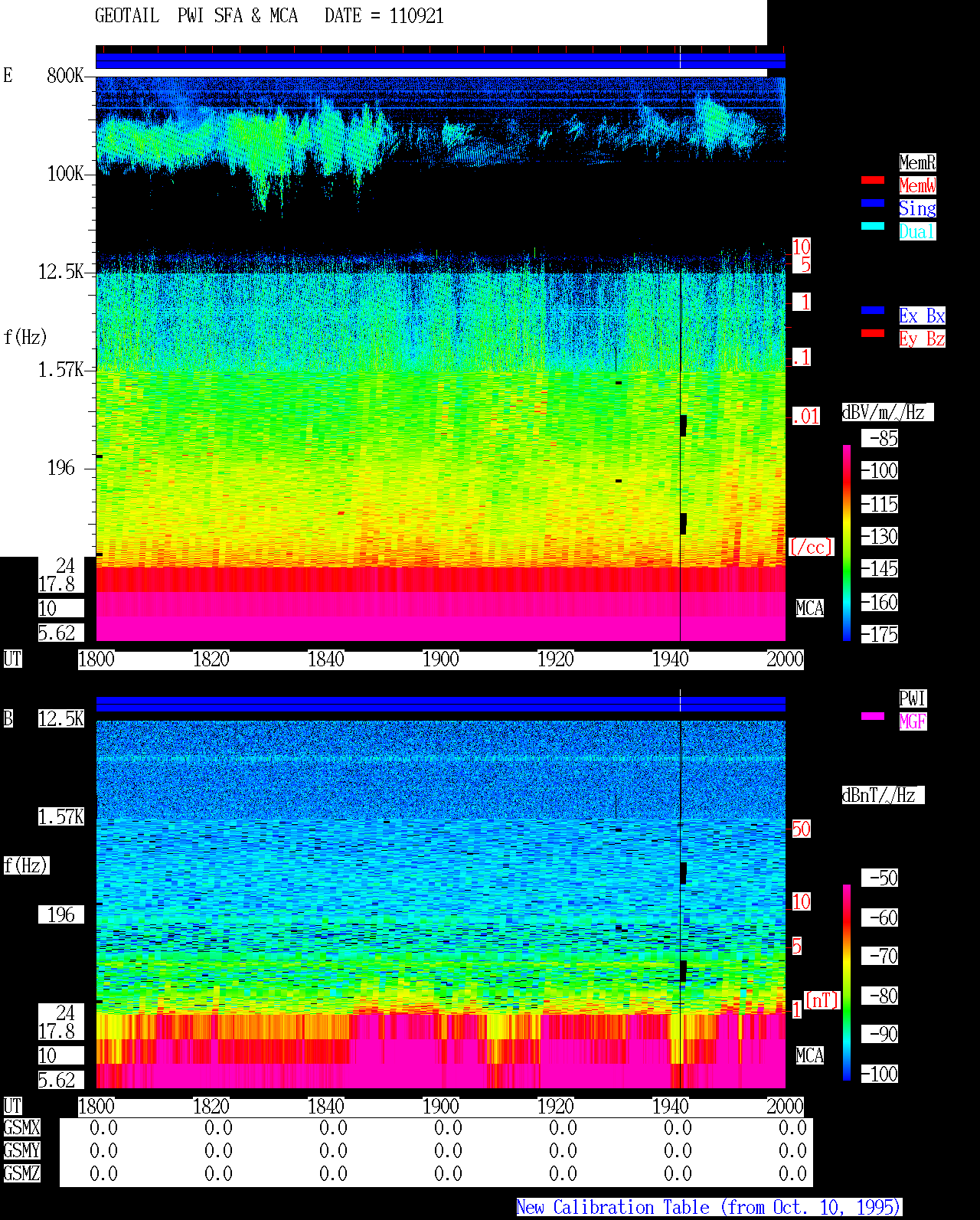The width and height of the screenshot is (980, 1220).
Task: Click the upper MCA label beside the E panel
Action: click(x=810, y=609)
